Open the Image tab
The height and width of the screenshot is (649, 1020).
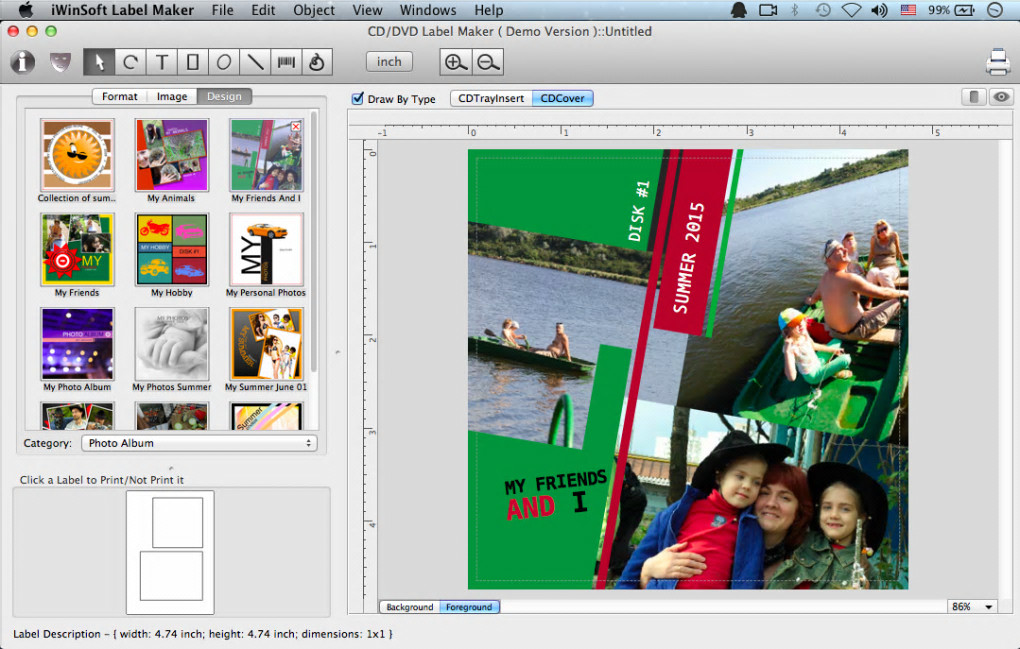[x=172, y=97]
